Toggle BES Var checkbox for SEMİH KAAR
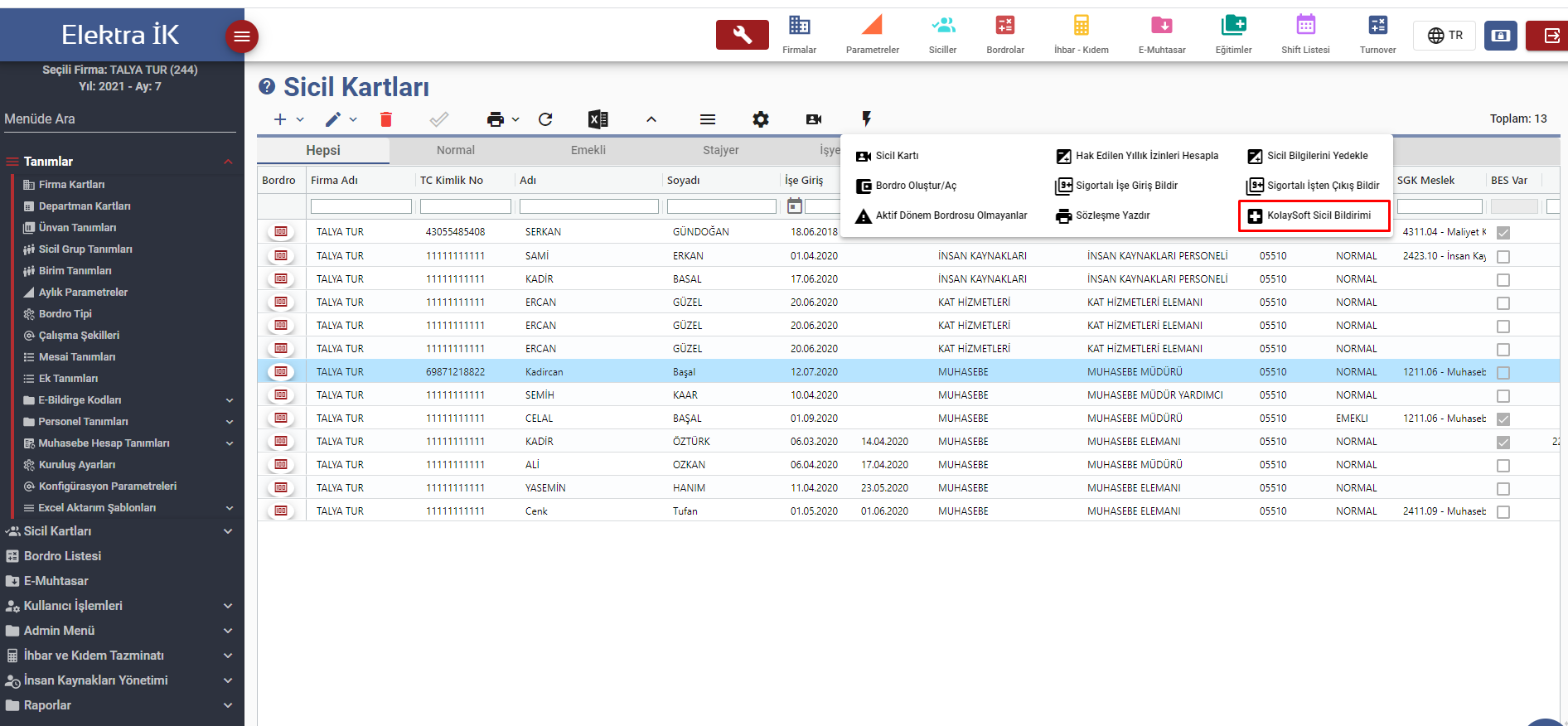The image size is (1568, 726). (1503, 396)
